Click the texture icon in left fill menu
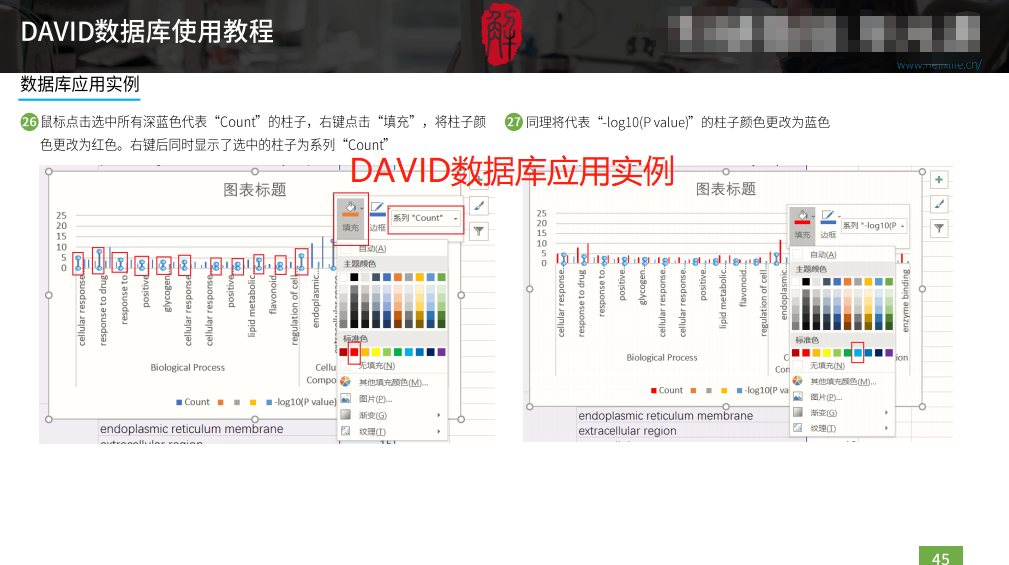 click(x=346, y=431)
